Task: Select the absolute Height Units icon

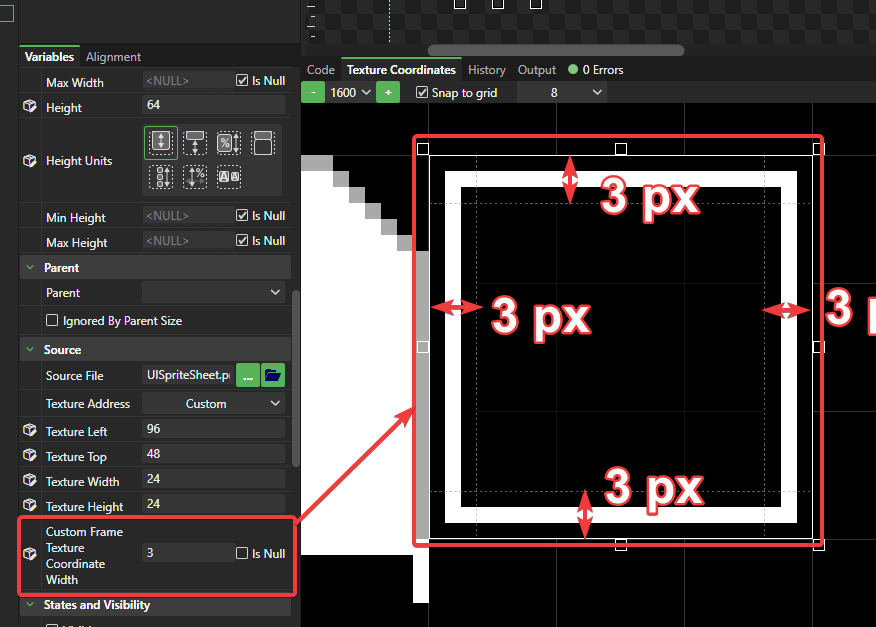Action: [x=161, y=143]
